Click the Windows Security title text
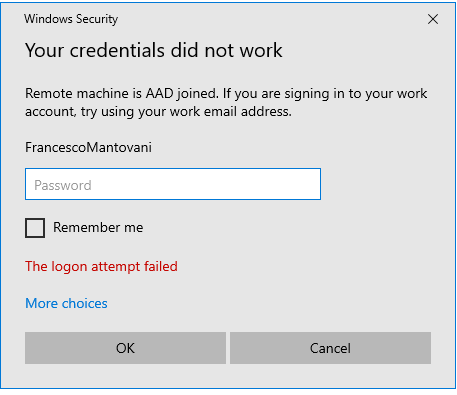The width and height of the screenshot is (457, 395). click(71, 19)
